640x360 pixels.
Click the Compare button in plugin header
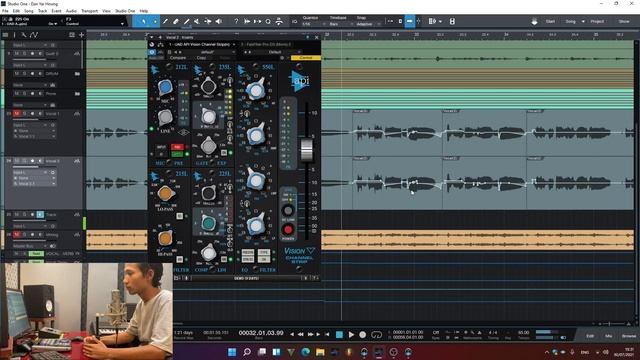(x=178, y=58)
